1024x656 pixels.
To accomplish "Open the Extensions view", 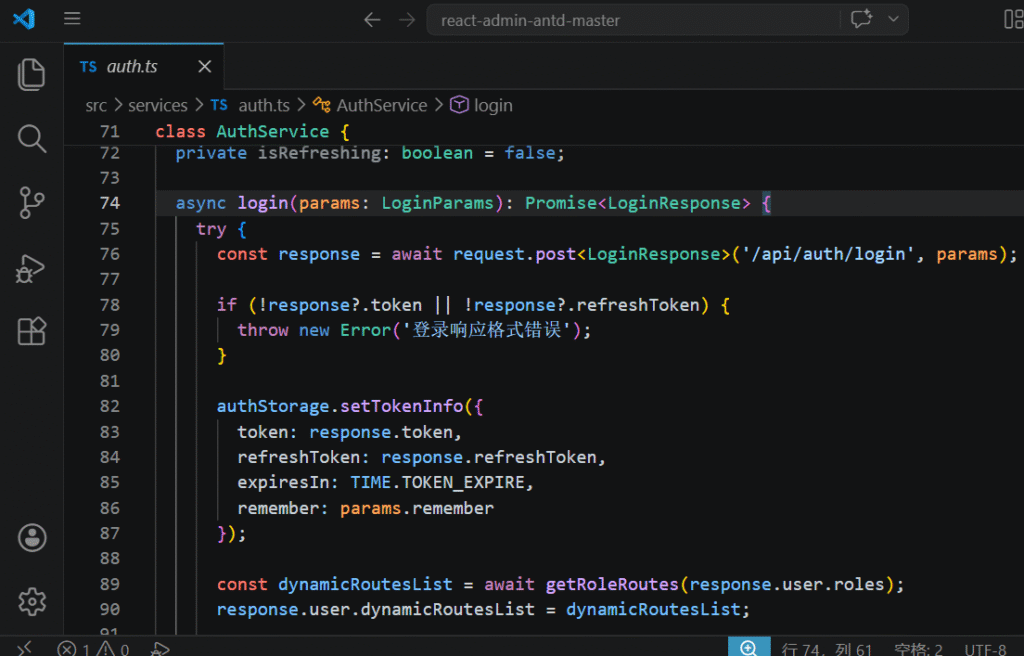I will pyautogui.click(x=32, y=331).
